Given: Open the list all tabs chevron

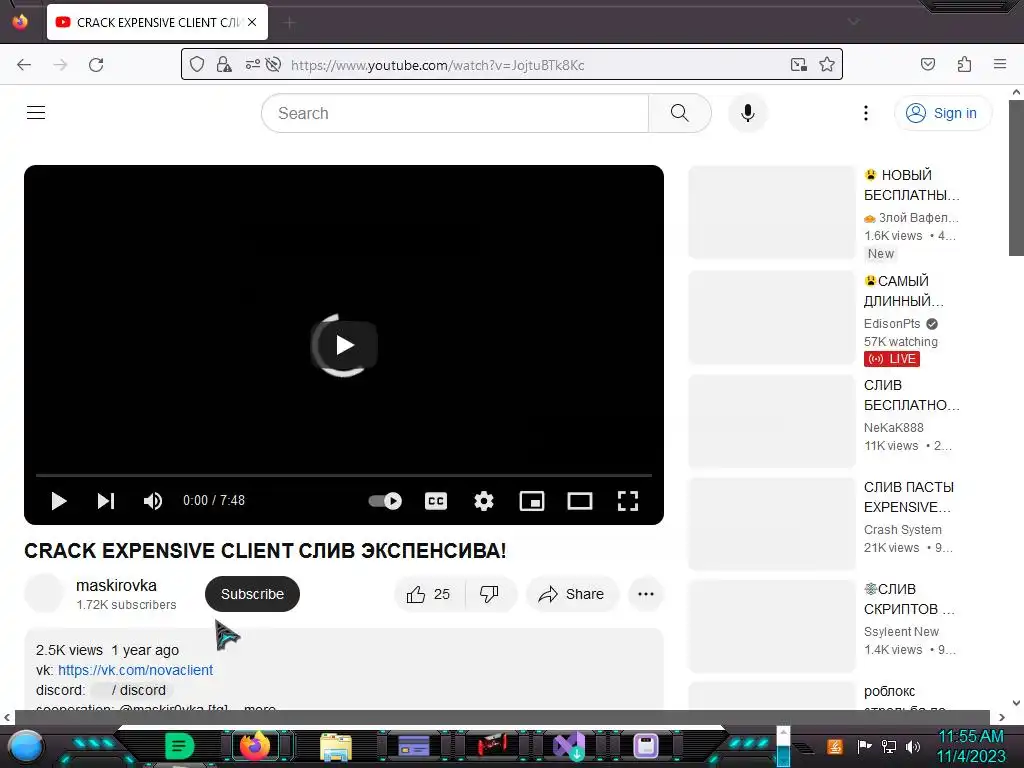Looking at the screenshot, I should [853, 22].
